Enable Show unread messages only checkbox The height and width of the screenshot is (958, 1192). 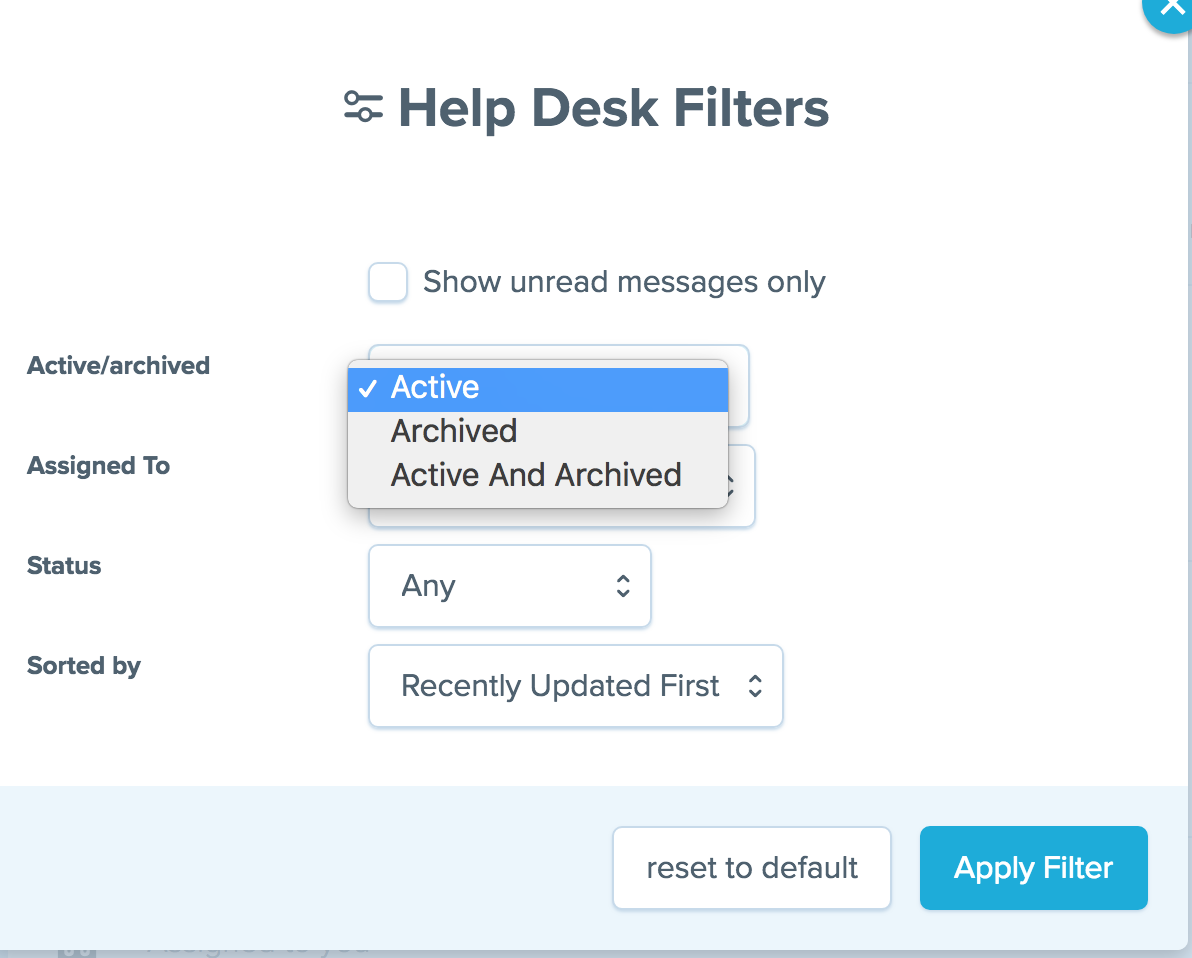[388, 282]
